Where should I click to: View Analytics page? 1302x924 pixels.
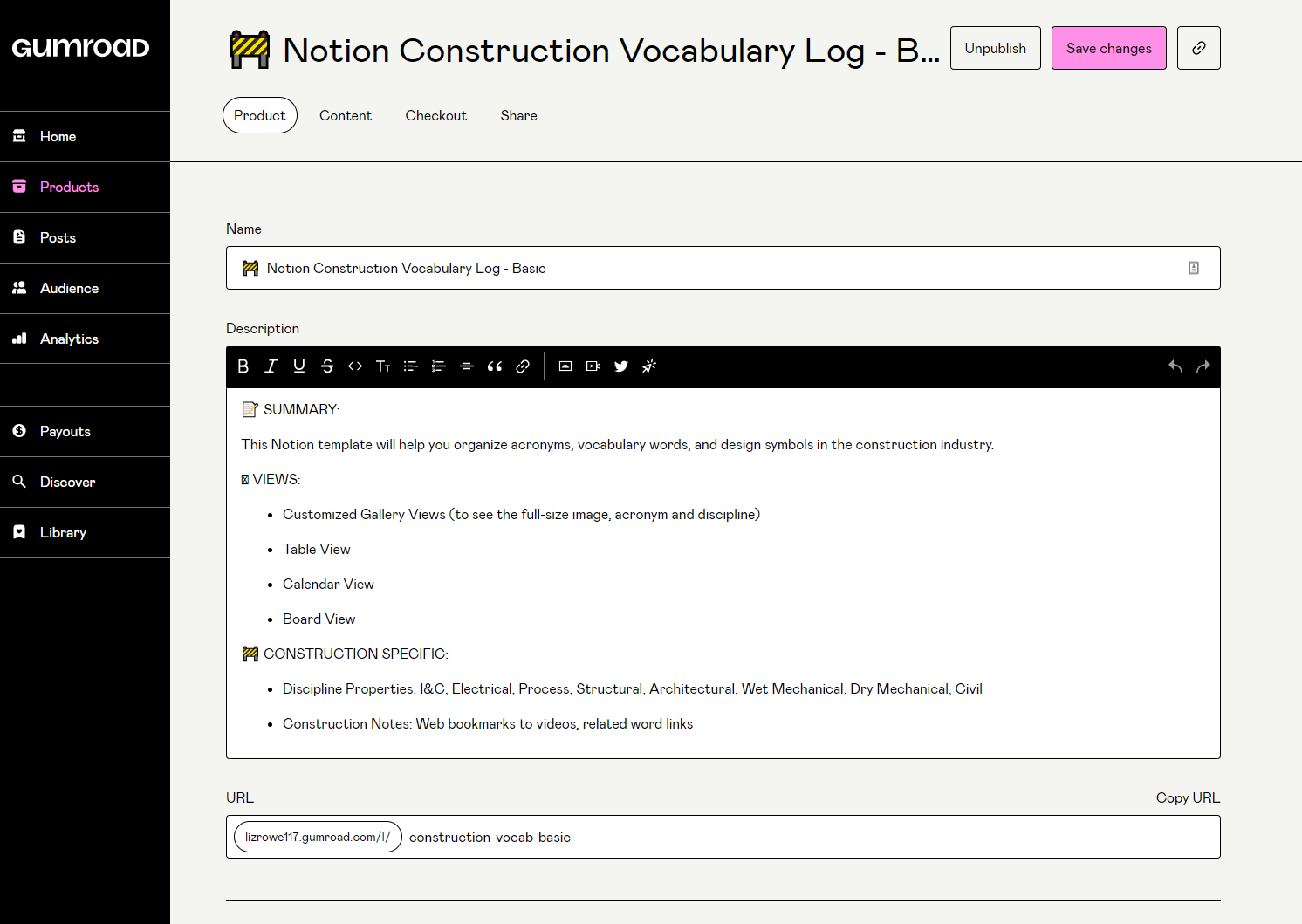click(85, 339)
